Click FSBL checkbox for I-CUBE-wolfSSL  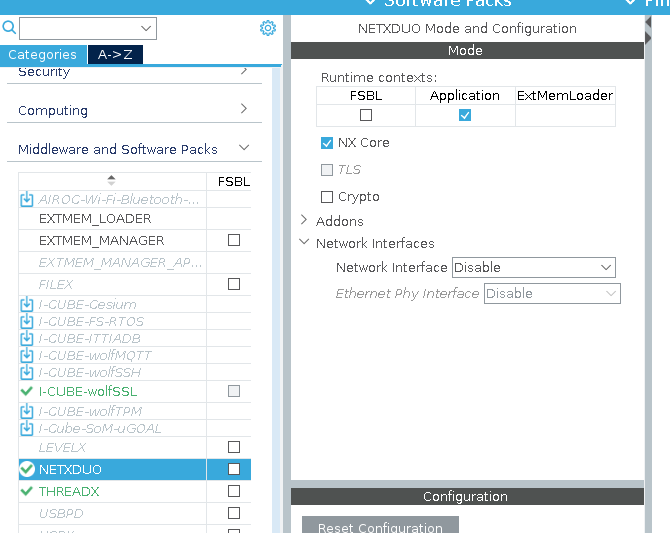coord(234,391)
